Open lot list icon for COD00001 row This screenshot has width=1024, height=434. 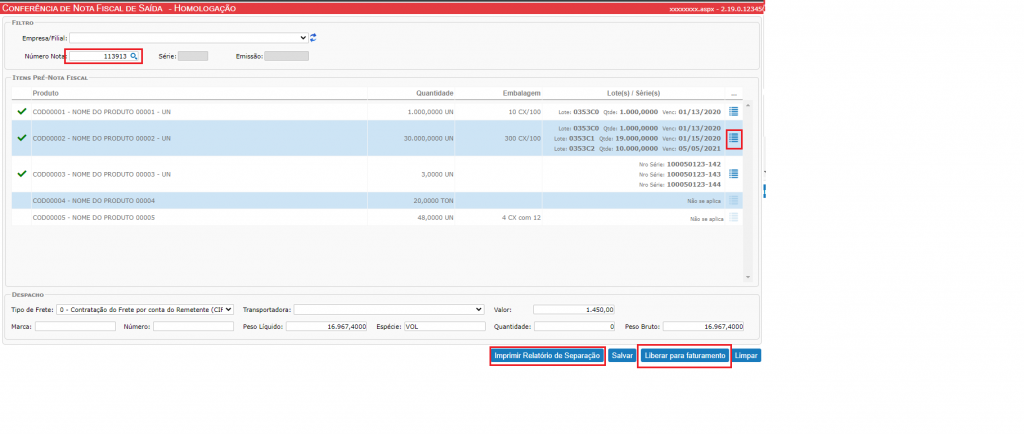click(x=733, y=112)
